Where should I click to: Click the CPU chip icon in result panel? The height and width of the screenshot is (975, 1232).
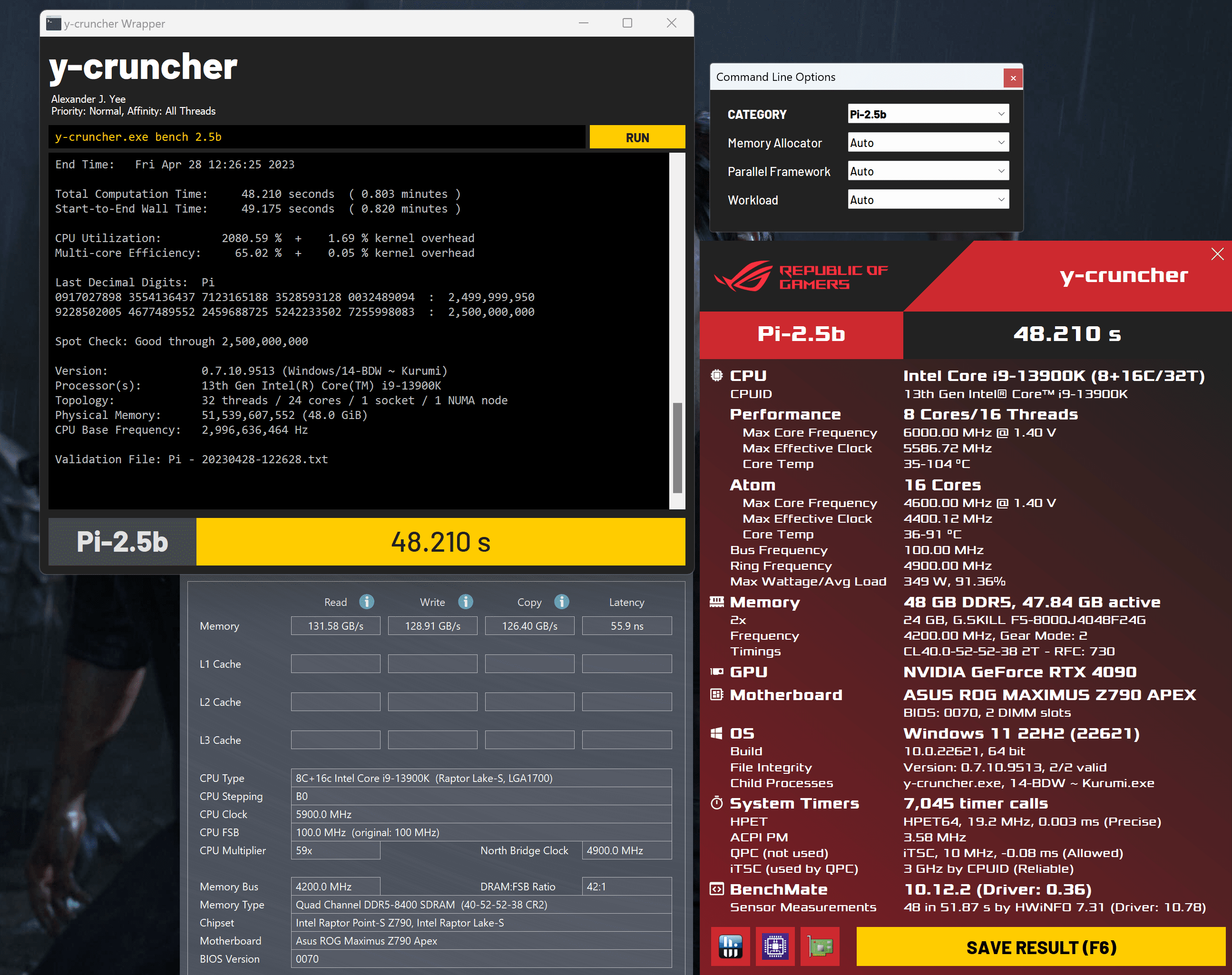click(x=716, y=375)
